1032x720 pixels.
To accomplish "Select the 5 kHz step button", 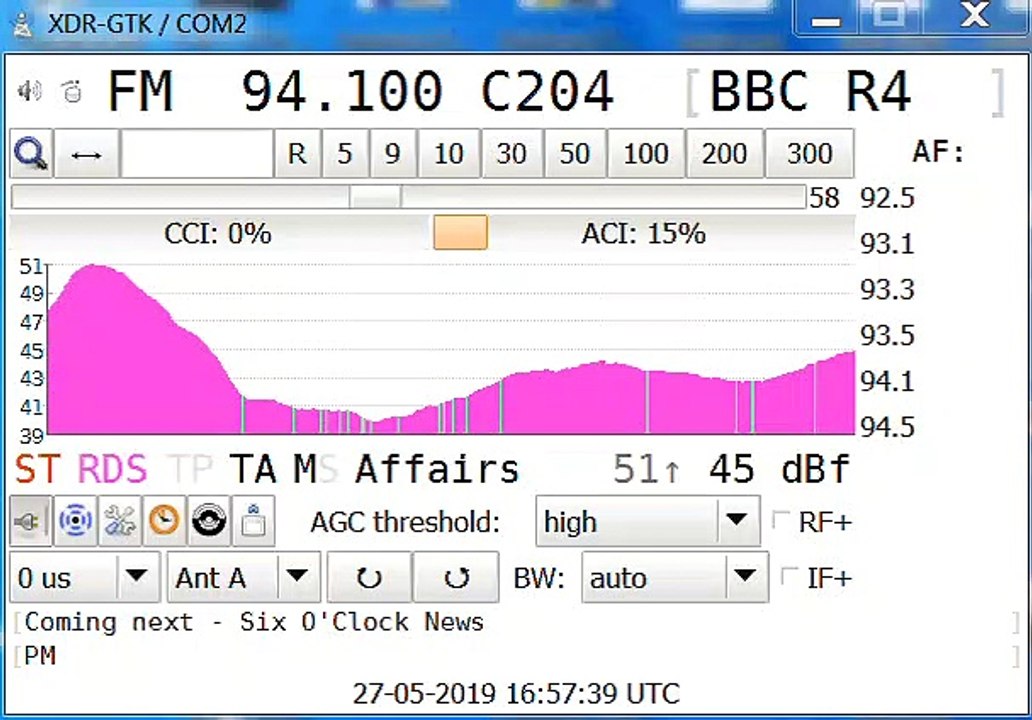I will [x=345, y=154].
